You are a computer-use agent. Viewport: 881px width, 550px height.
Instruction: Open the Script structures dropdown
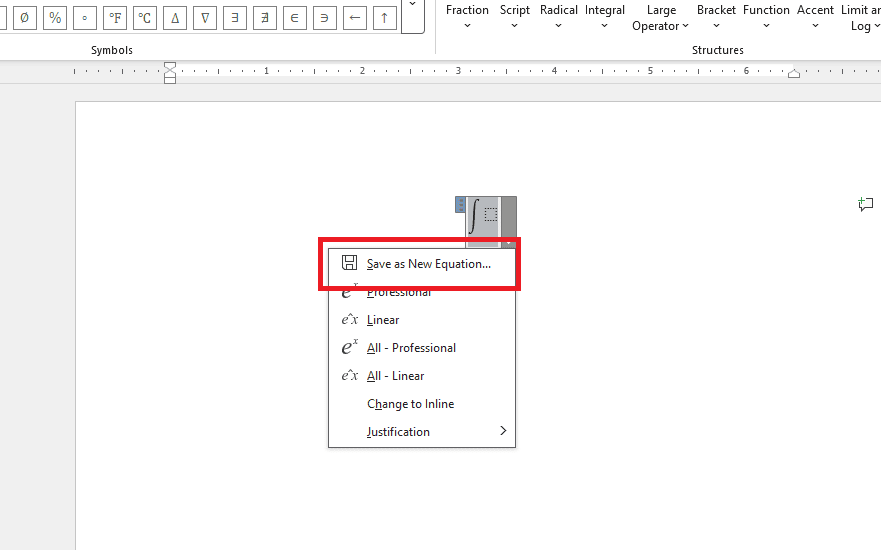click(515, 17)
